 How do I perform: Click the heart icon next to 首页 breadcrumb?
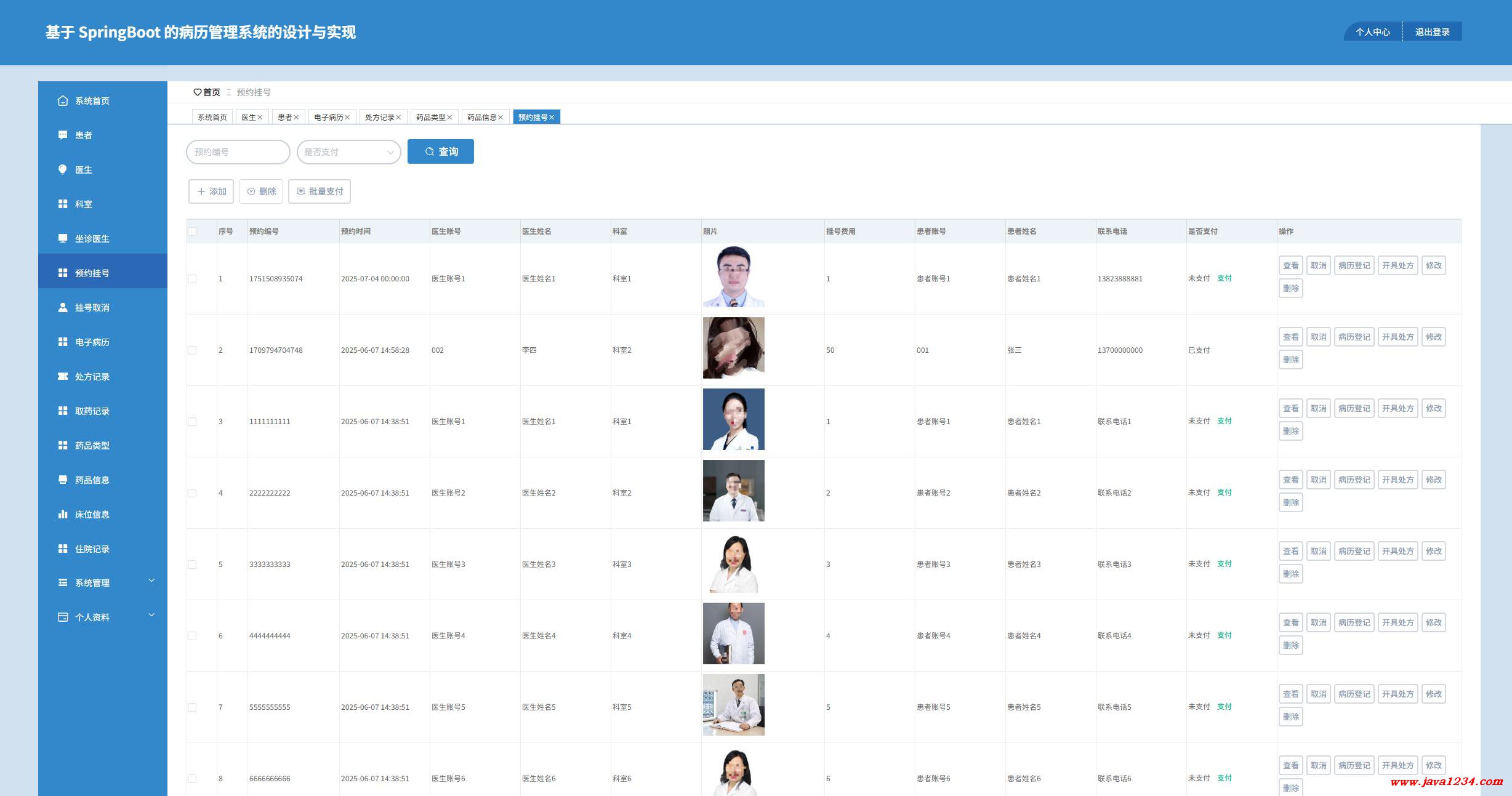click(x=197, y=92)
